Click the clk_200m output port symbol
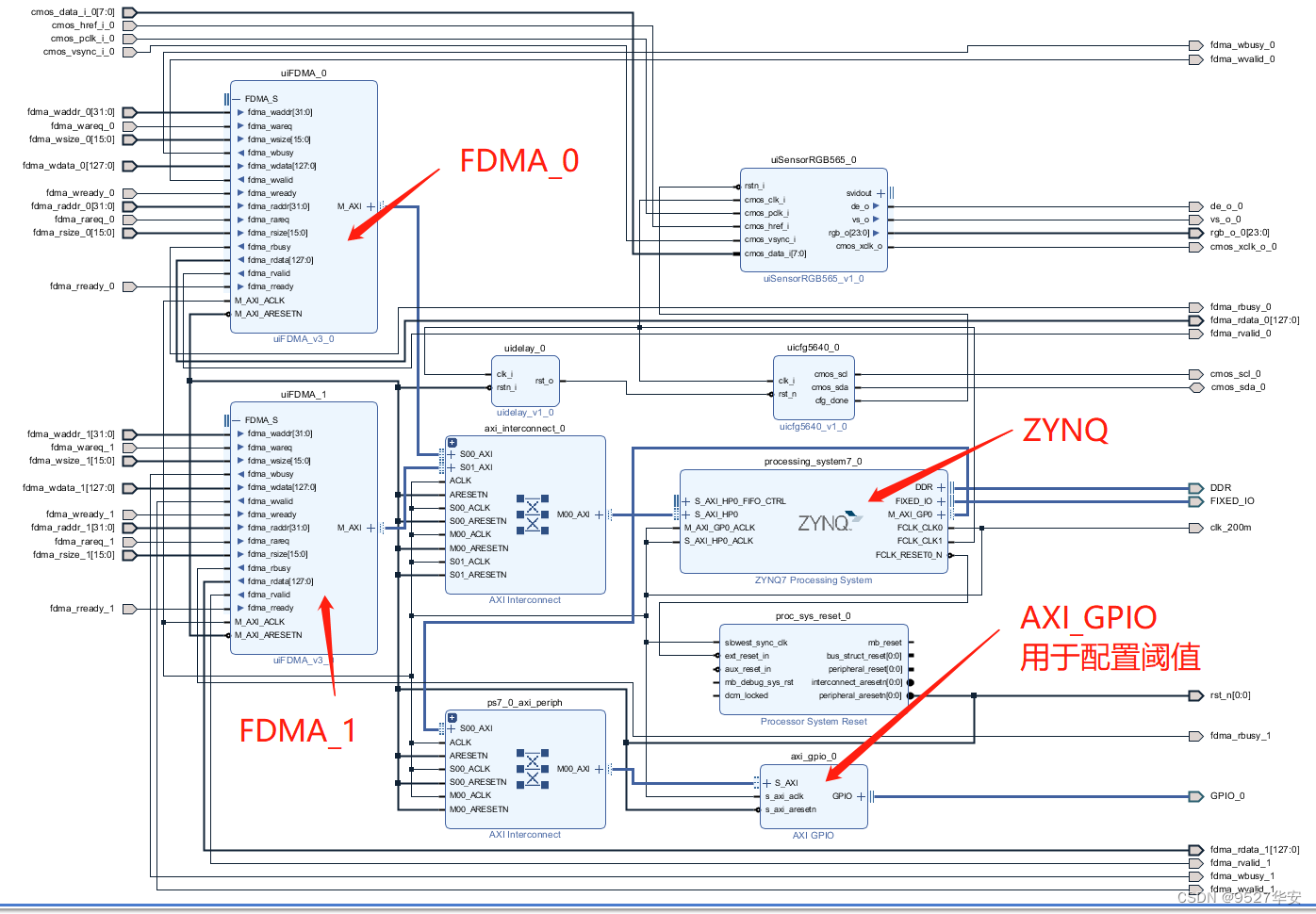This screenshot has width=1316, height=914. click(x=1195, y=528)
